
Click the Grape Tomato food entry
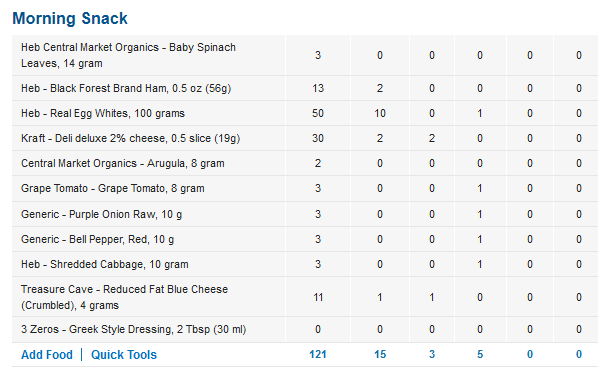click(113, 188)
